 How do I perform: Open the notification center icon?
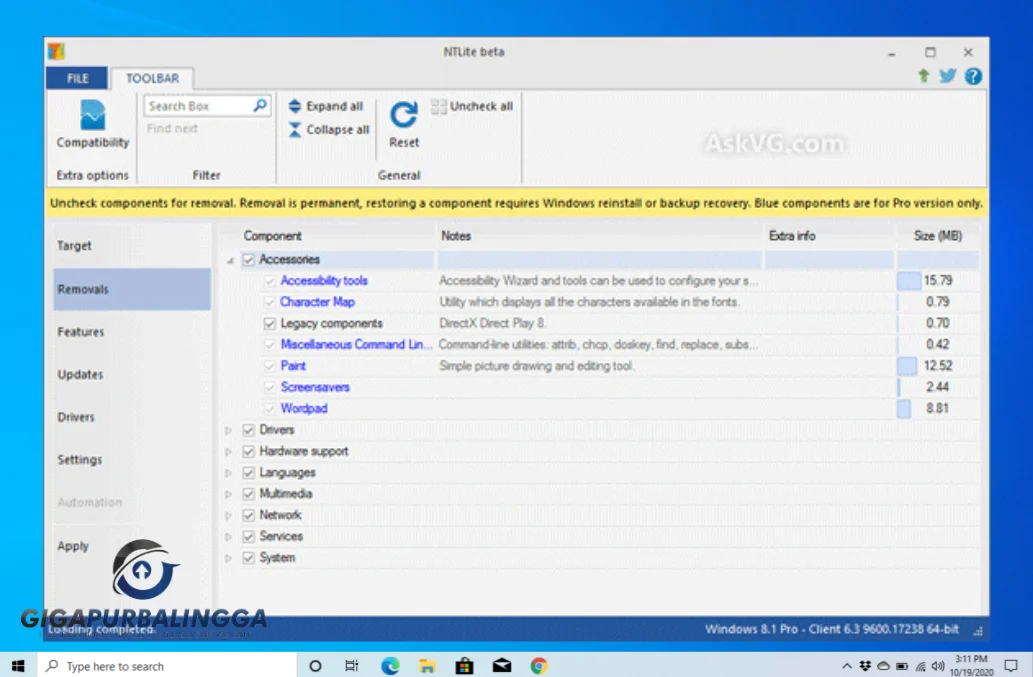1011,666
